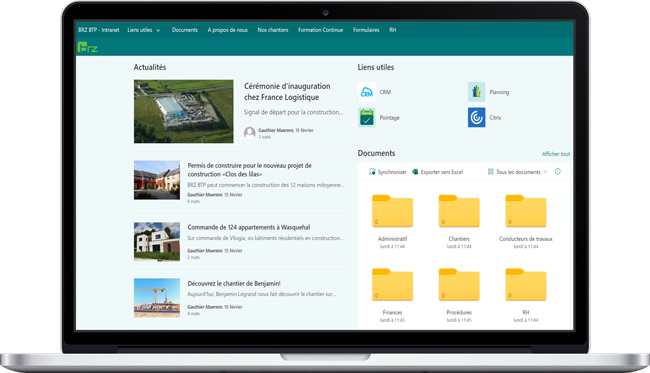Click Gauthier Maerens avatar in the first article
The image size is (650, 373).
click(x=250, y=133)
